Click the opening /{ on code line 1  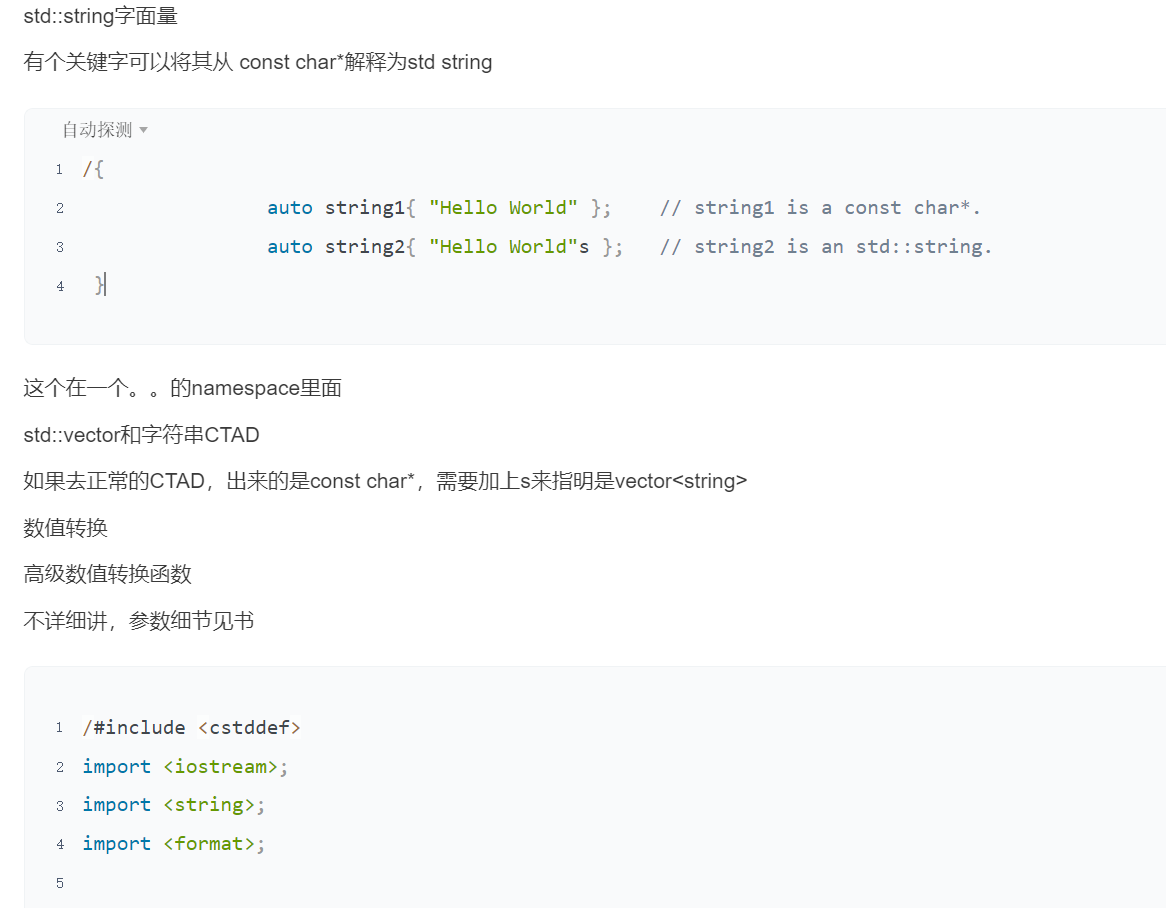coord(93,169)
